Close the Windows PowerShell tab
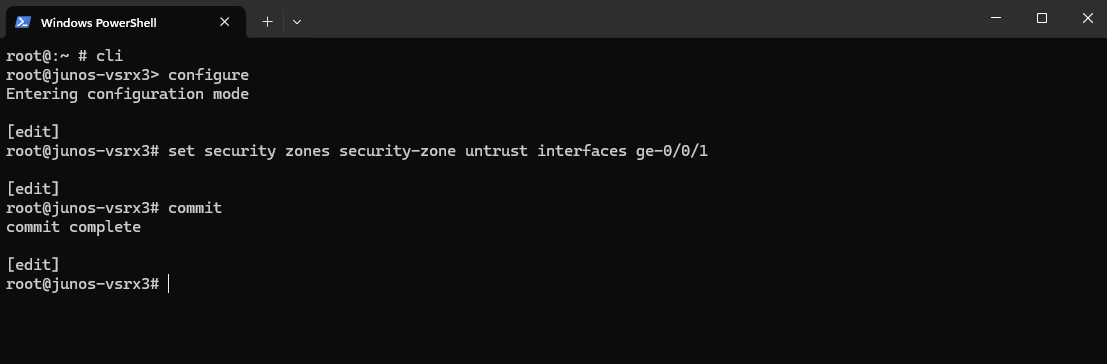 (225, 22)
